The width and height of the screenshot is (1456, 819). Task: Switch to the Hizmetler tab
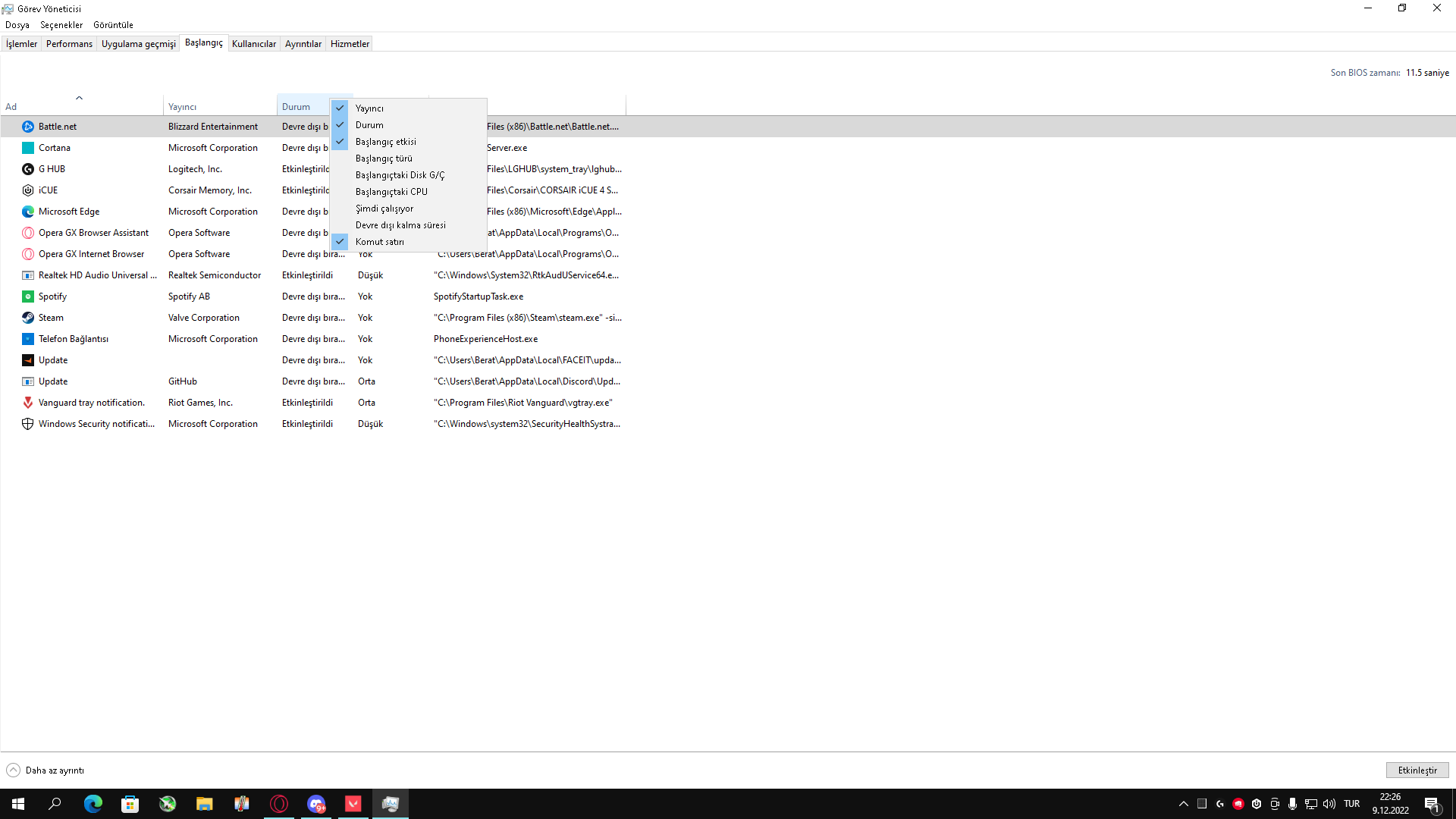pos(350,44)
